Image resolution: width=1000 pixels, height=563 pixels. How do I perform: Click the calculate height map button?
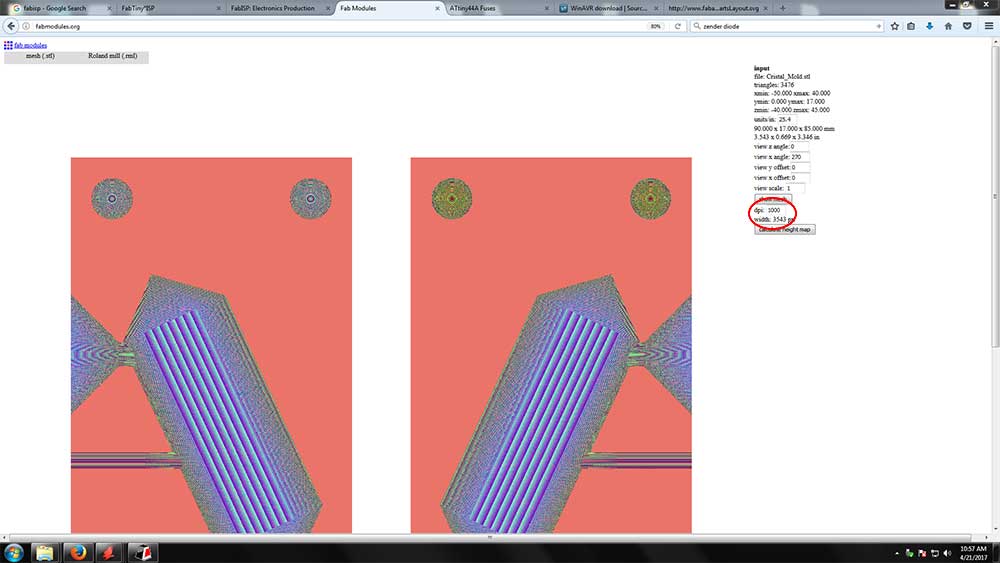[784, 229]
